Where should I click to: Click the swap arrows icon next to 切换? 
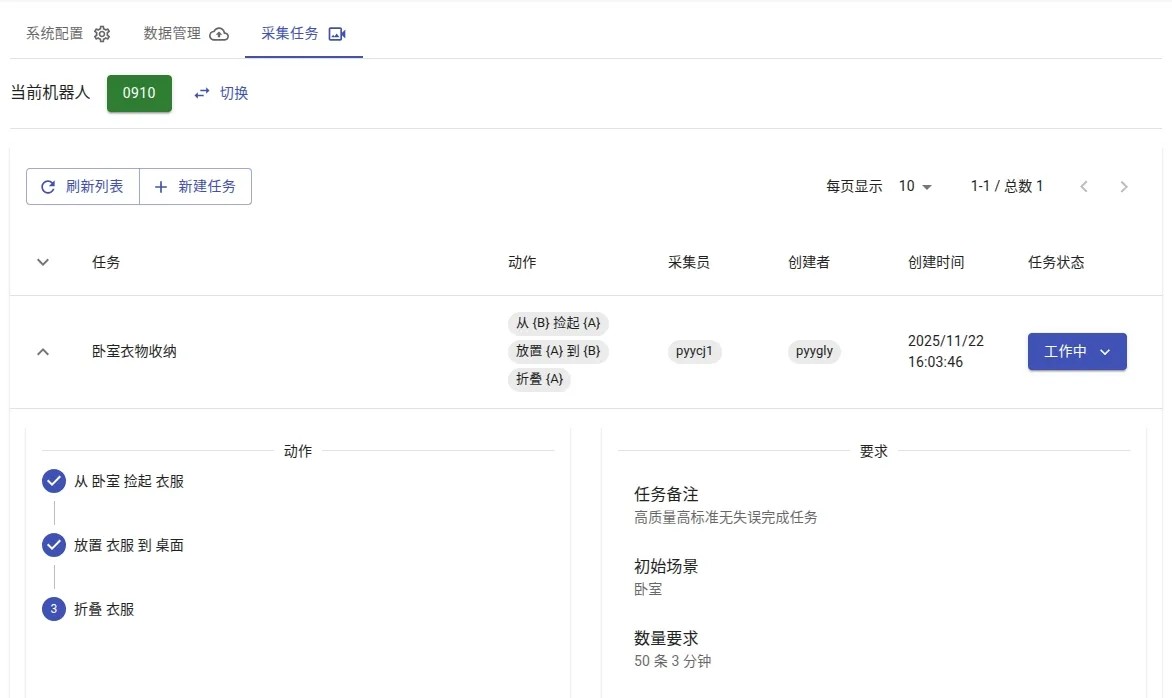click(x=202, y=93)
